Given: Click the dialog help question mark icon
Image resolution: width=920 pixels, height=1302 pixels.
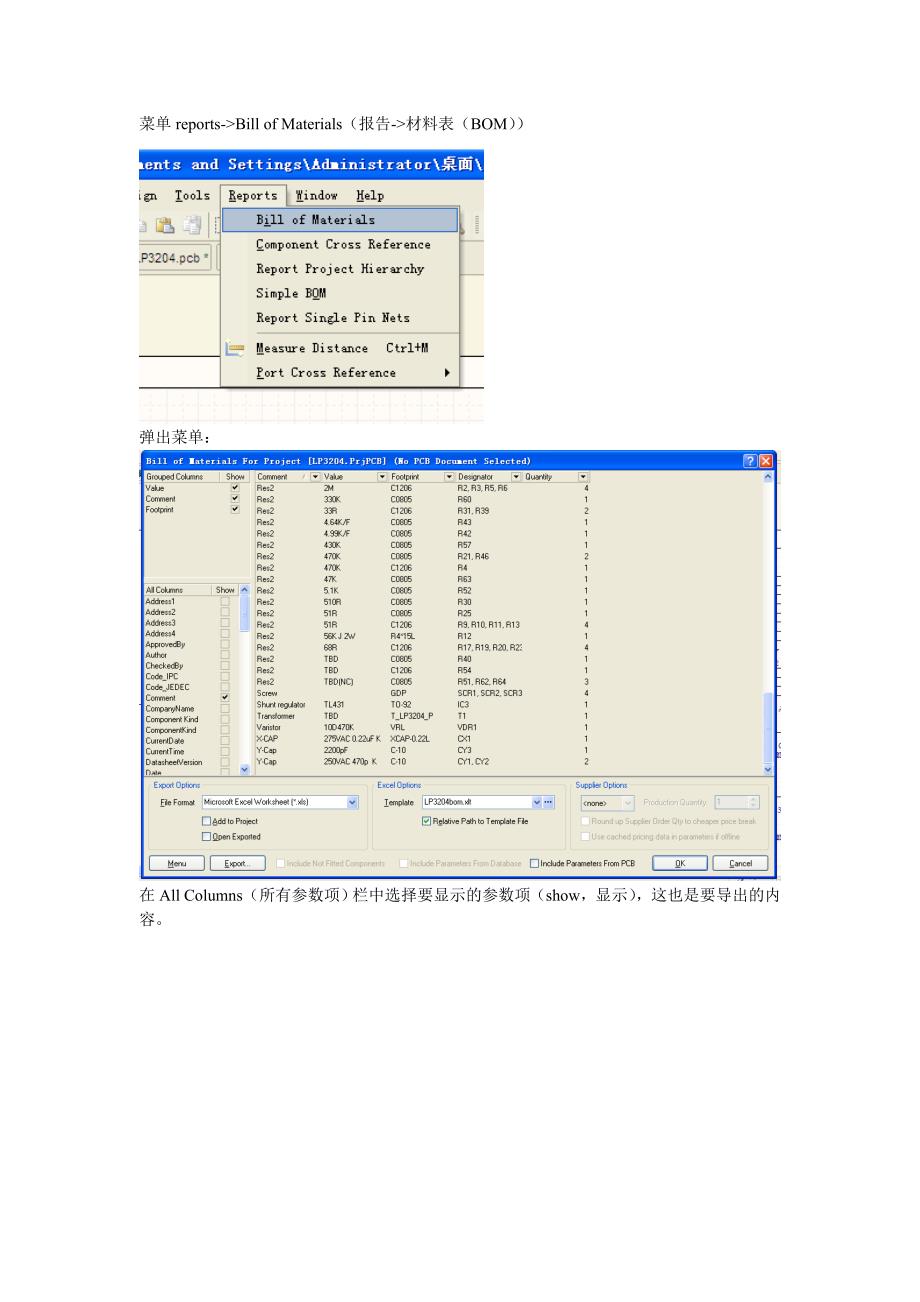Looking at the screenshot, I should [750, 461].
